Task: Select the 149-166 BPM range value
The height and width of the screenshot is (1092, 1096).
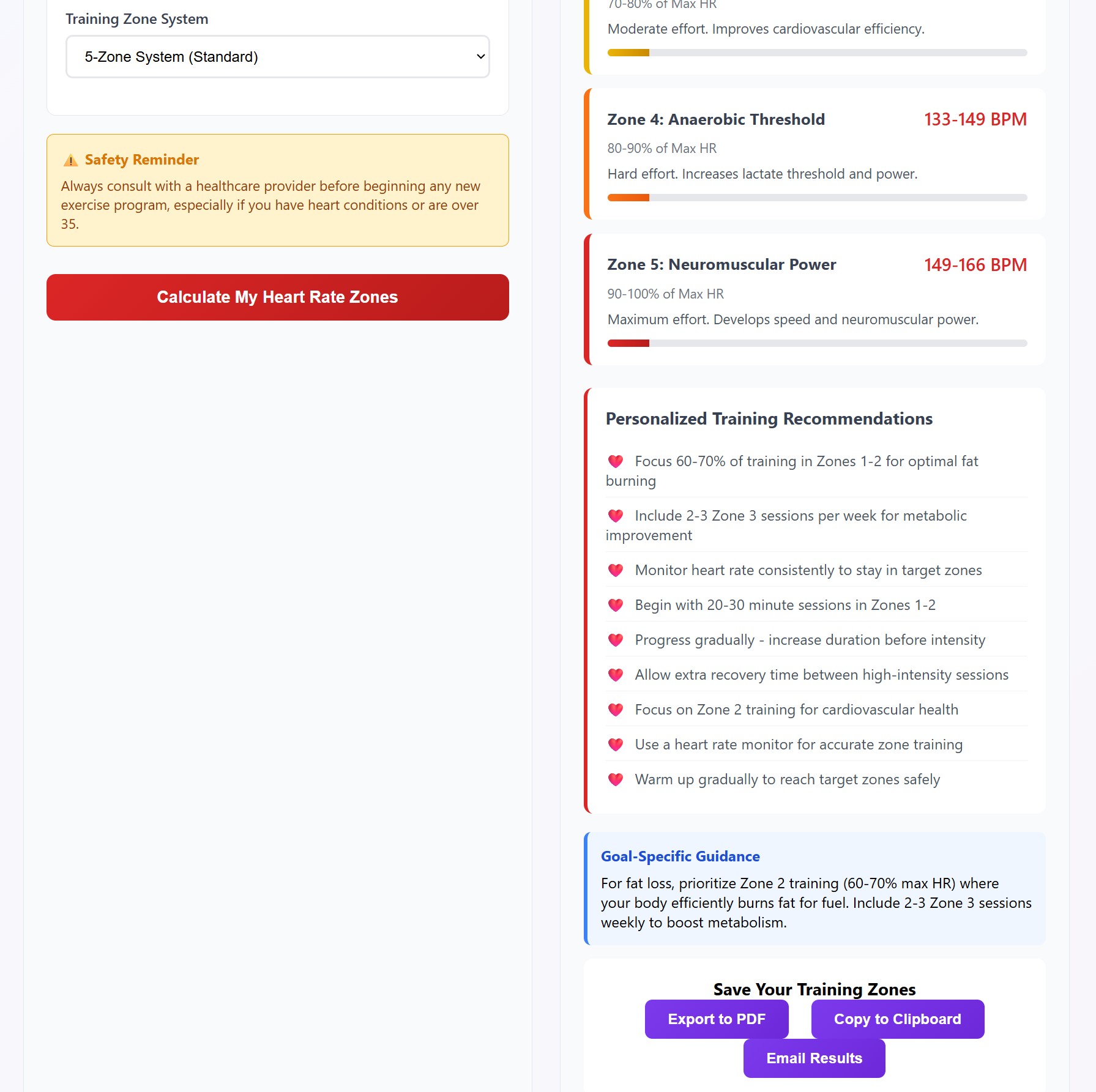Action: coord(975,265)
